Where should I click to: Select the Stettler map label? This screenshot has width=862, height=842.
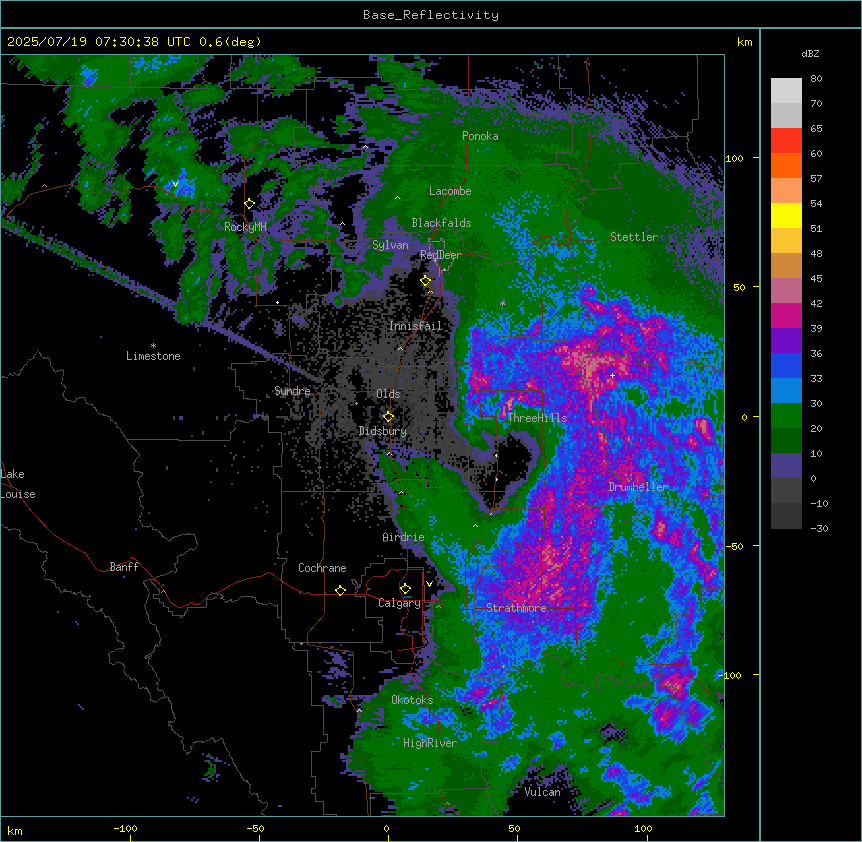click(634, 237)
